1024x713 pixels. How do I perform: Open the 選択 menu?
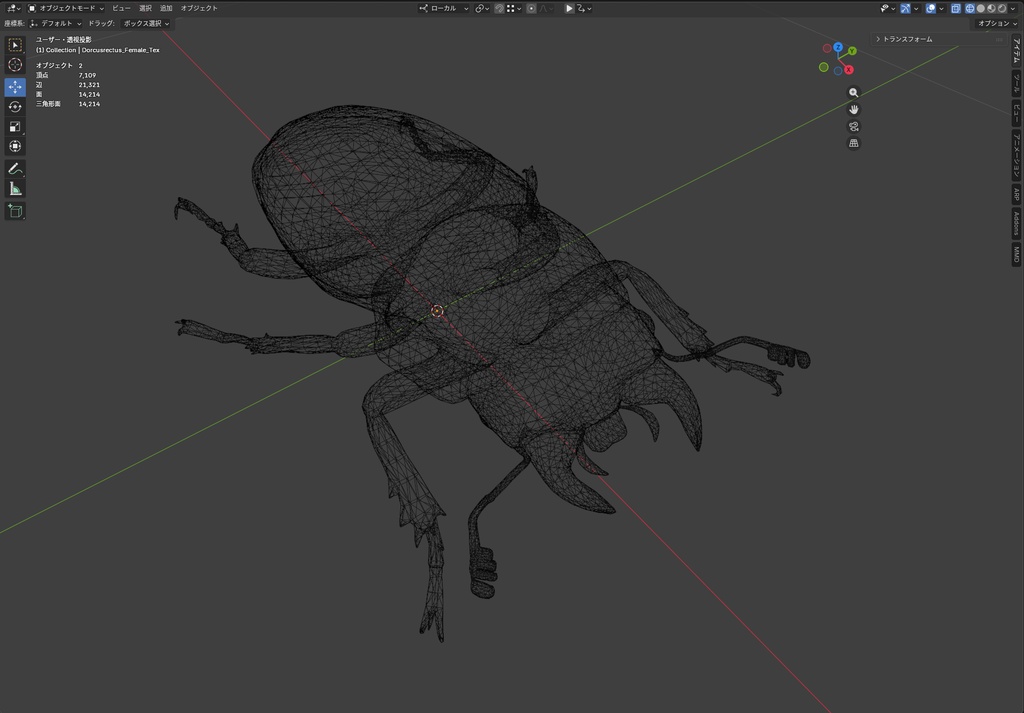(x=145, y=8)
